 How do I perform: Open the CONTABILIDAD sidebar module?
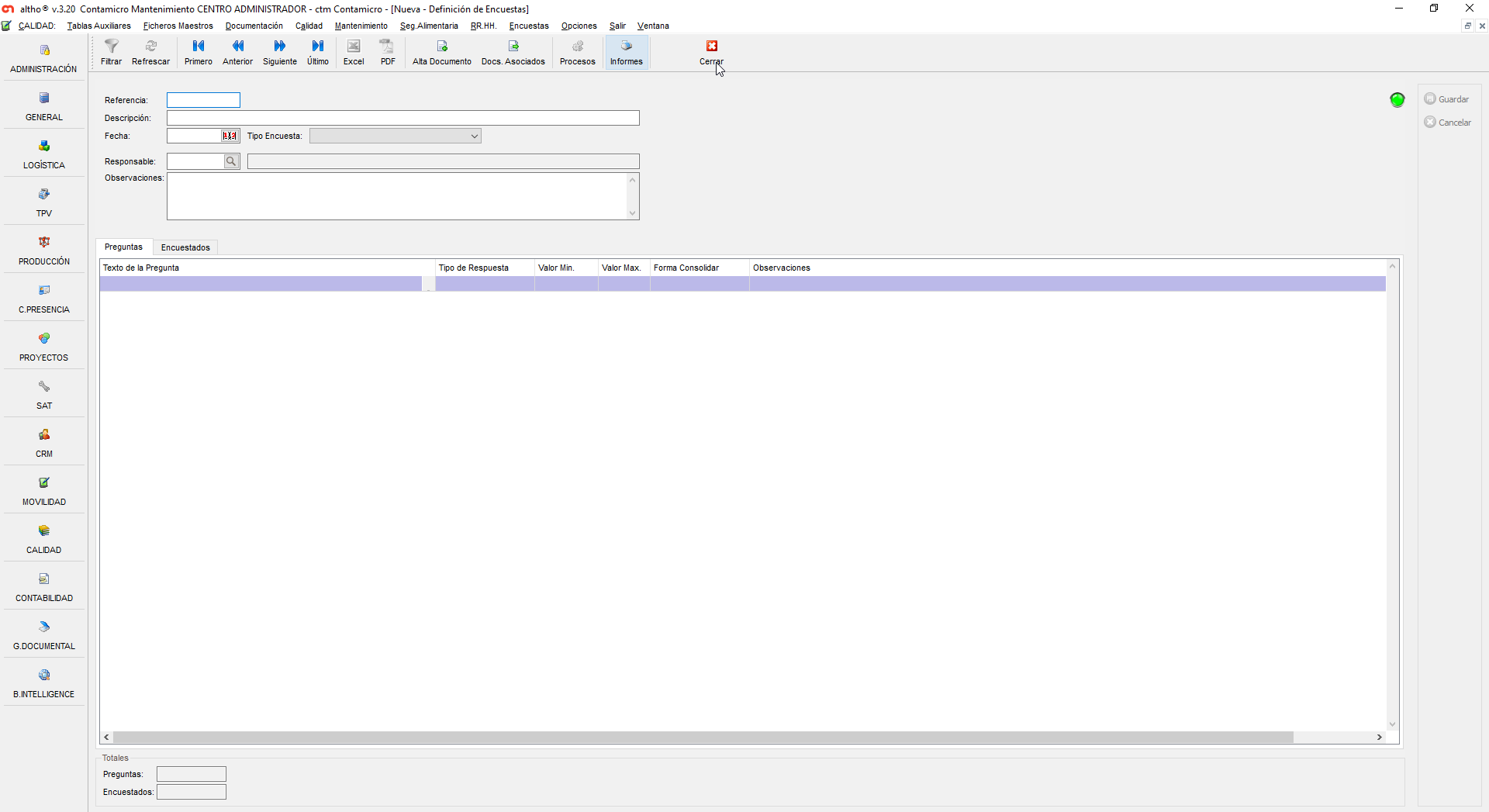(44, 587)
